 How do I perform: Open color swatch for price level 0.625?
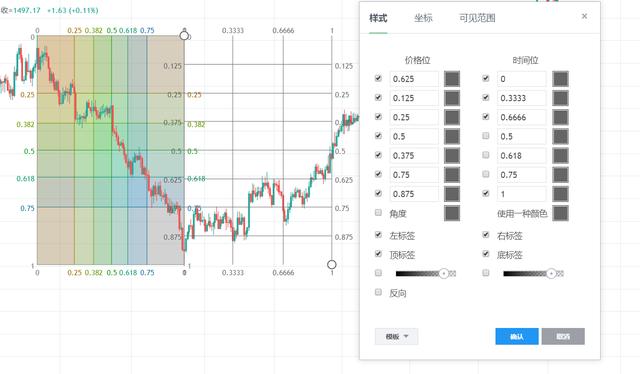452,79
